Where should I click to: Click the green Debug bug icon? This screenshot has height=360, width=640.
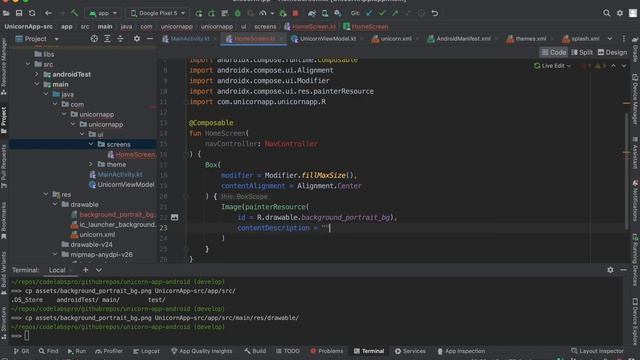pyautogui.click(x=238, y=13)
